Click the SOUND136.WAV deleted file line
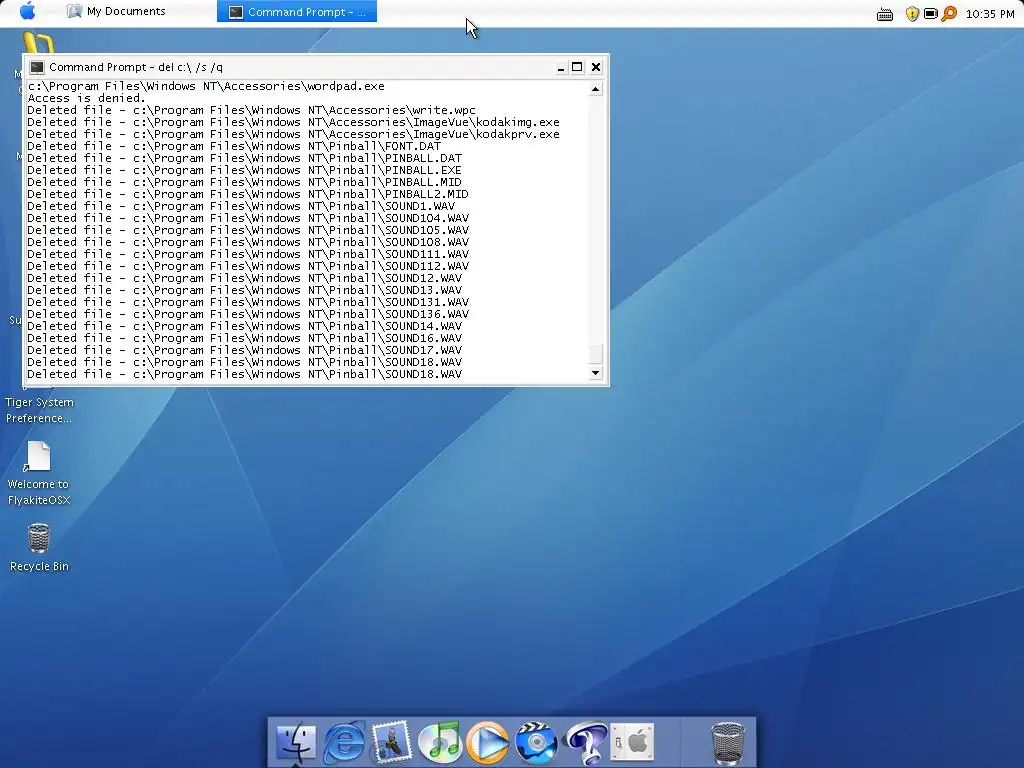The image size is (1024, 768). (x=248, y=313)
